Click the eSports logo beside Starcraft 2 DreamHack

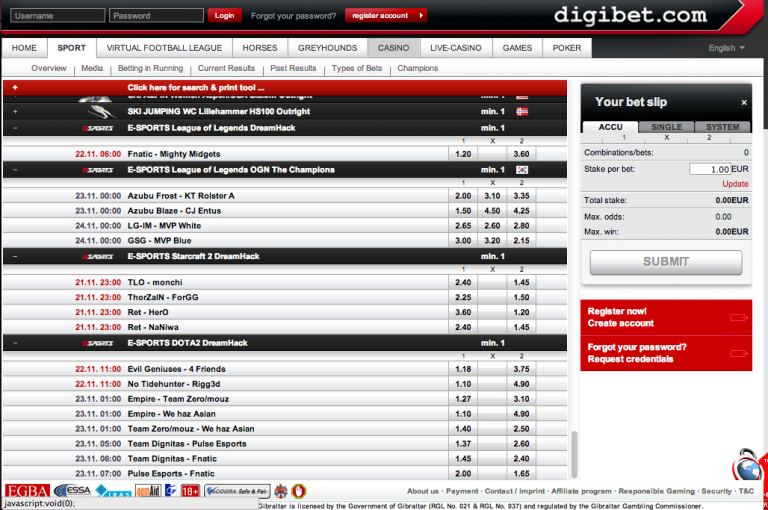tap(97, 257)
